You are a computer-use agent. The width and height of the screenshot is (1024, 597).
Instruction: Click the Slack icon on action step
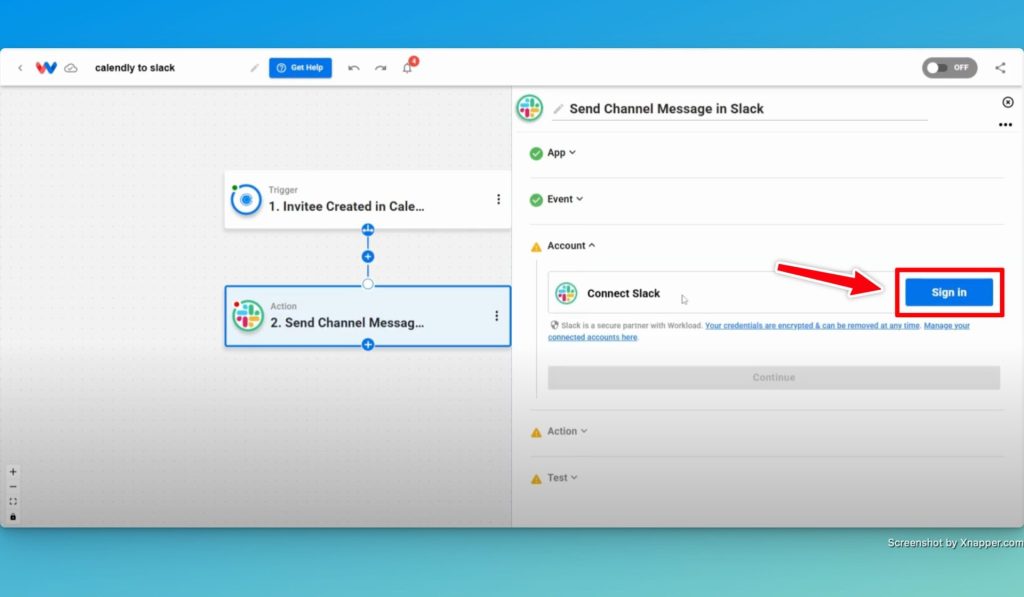click(x=248, y=316)
